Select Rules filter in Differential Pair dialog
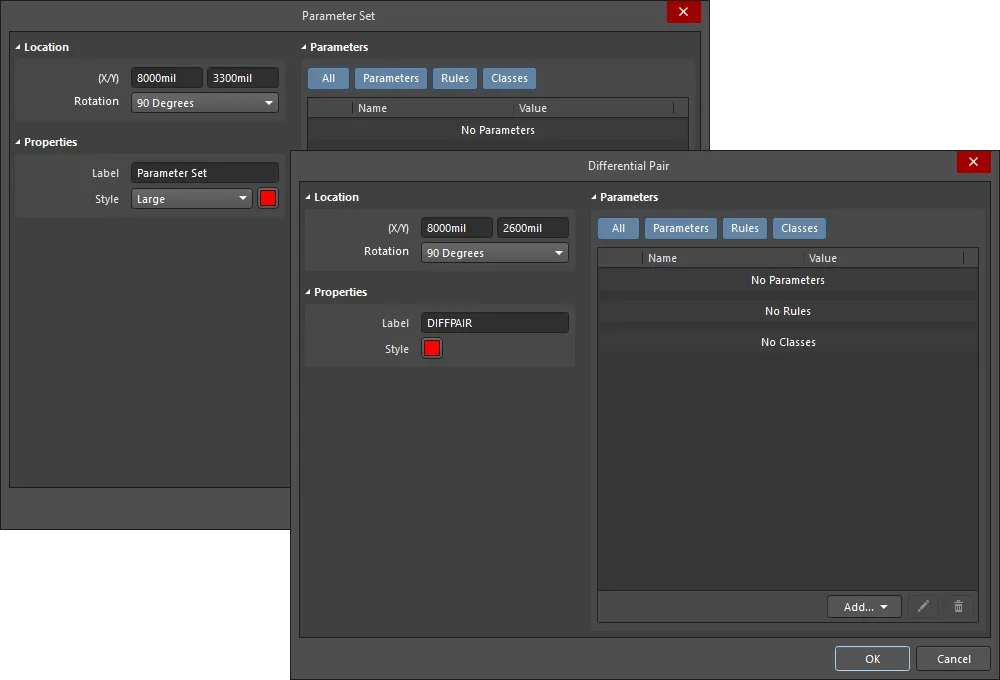The image size is (1000, 680). (744, 228)
